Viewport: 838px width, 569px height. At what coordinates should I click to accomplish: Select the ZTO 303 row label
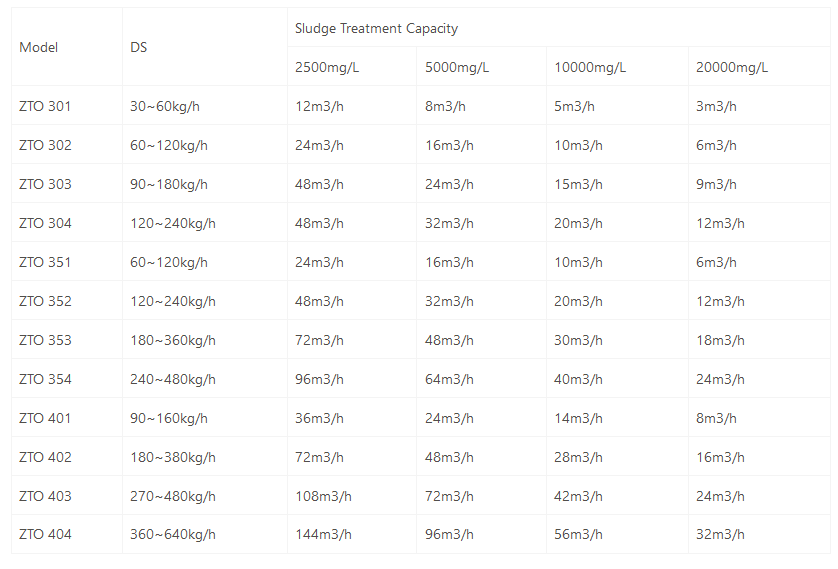[45, 184]
